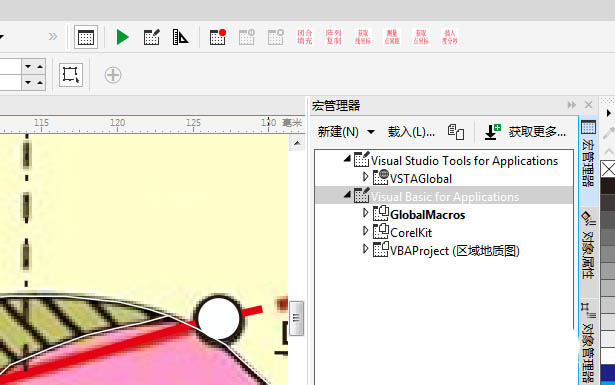Select the free transform tool icon

[71, 74]
